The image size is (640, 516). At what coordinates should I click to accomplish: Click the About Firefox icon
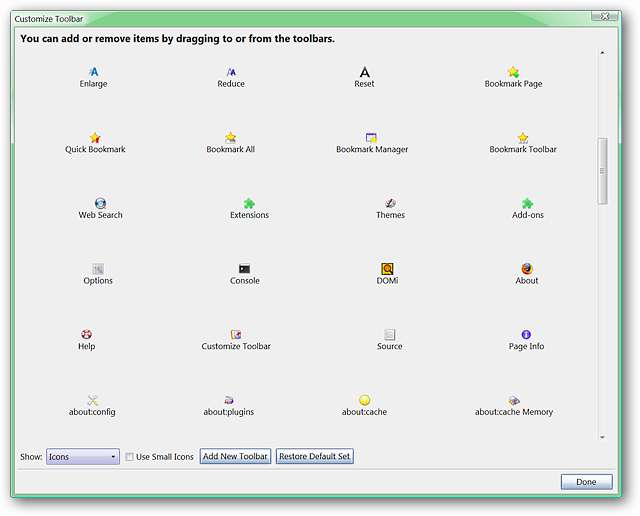click(x=527, y=269)
